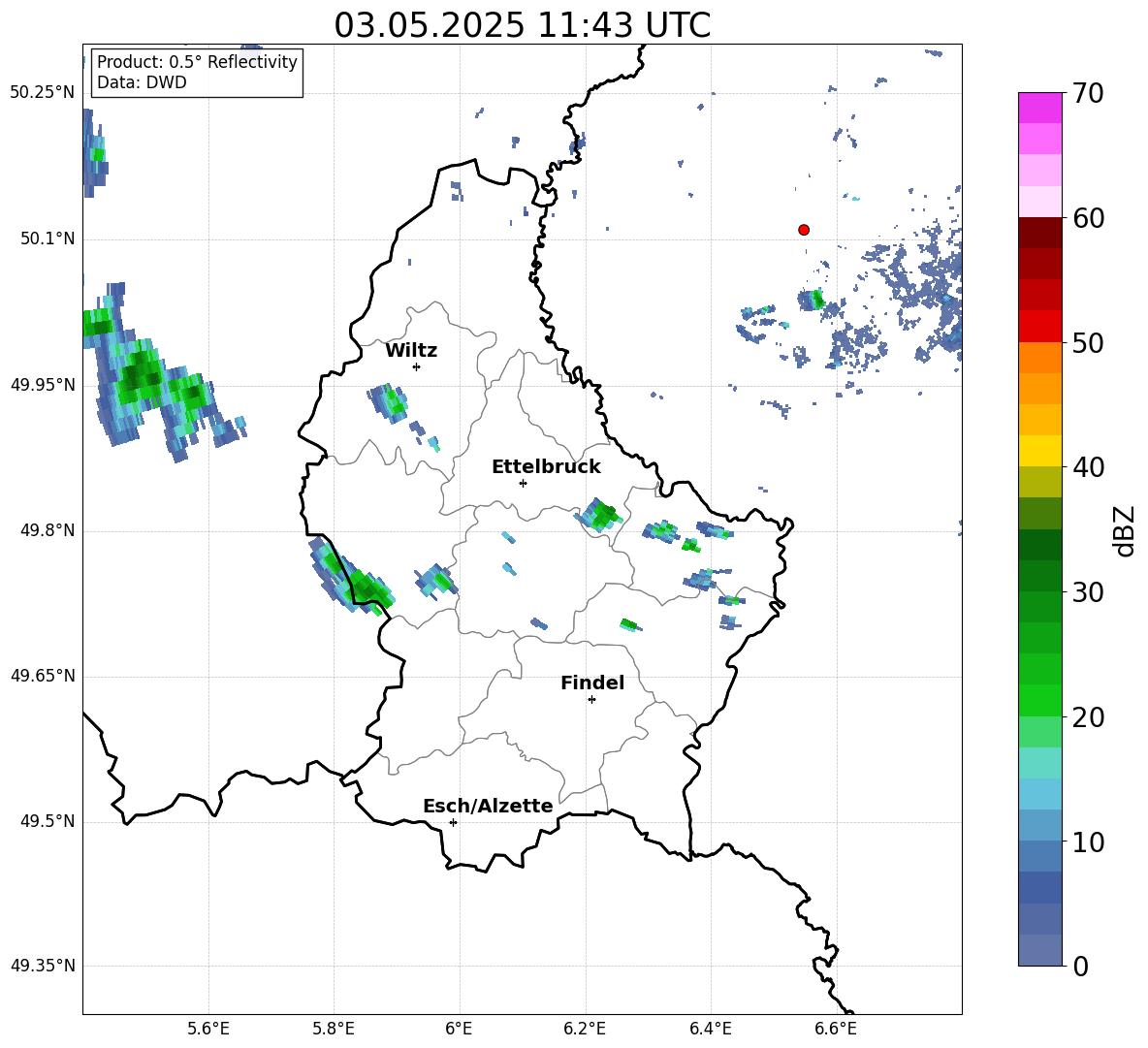1148x1048 pixels.
Task: Click the Data: DWD text
Action: (x=142, y=82)
